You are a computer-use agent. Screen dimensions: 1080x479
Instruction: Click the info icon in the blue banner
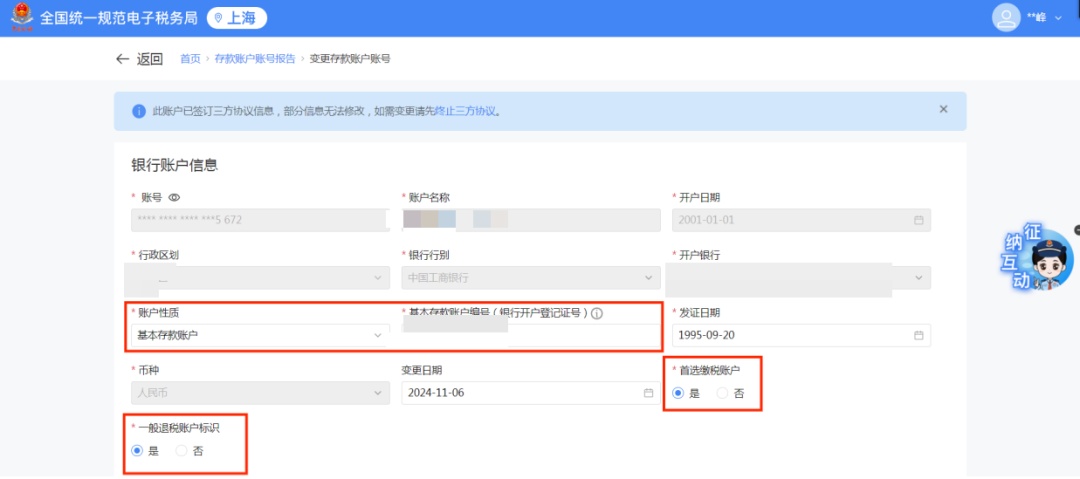coord(139,111)
